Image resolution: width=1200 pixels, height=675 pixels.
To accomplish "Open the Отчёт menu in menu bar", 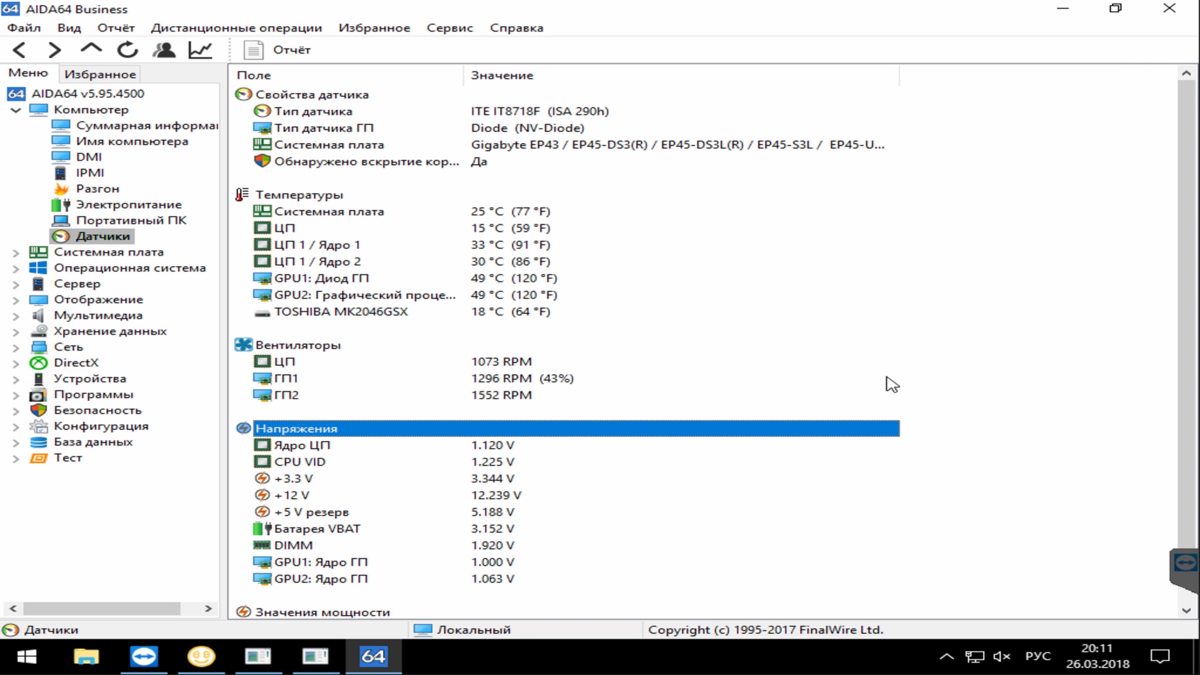I will pos(116,28).
